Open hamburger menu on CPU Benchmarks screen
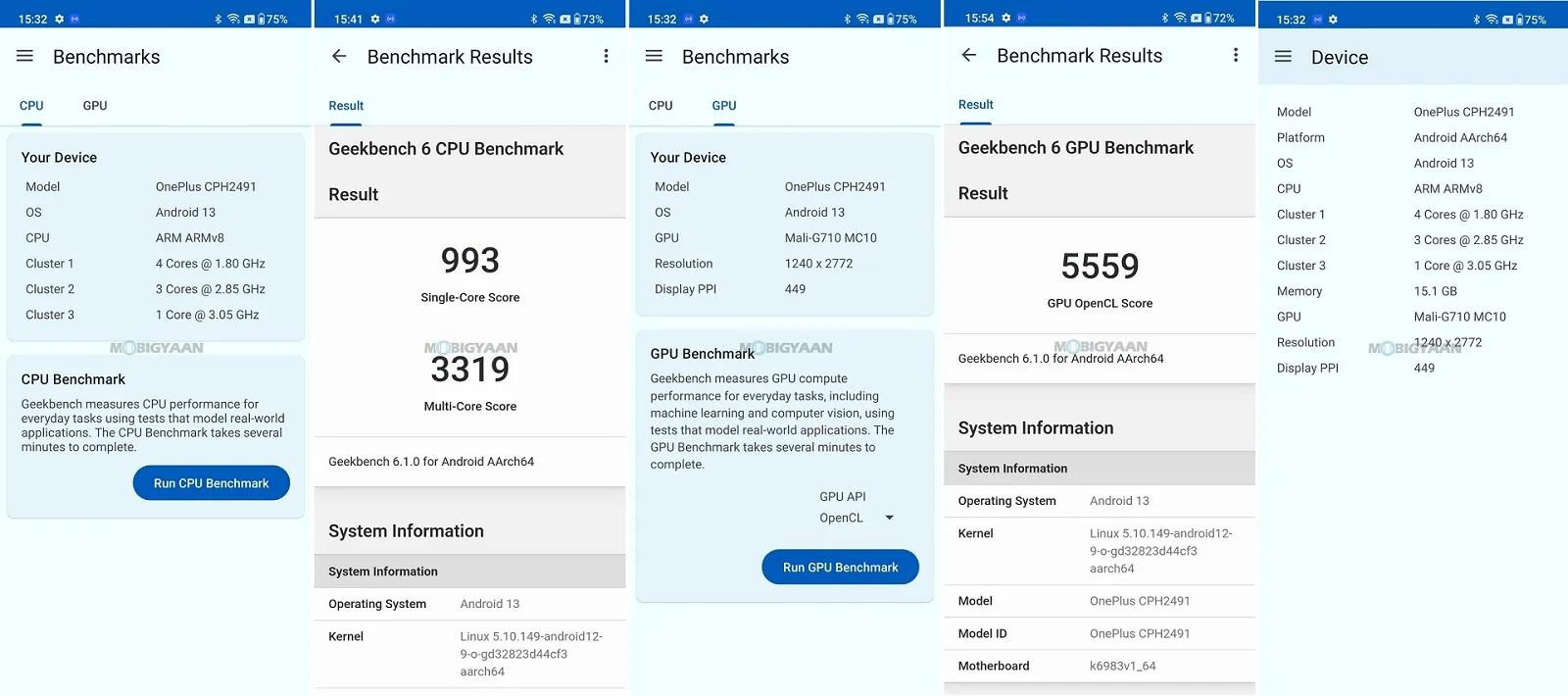This screenshot has width=1568, height=696. pos(25,57)
